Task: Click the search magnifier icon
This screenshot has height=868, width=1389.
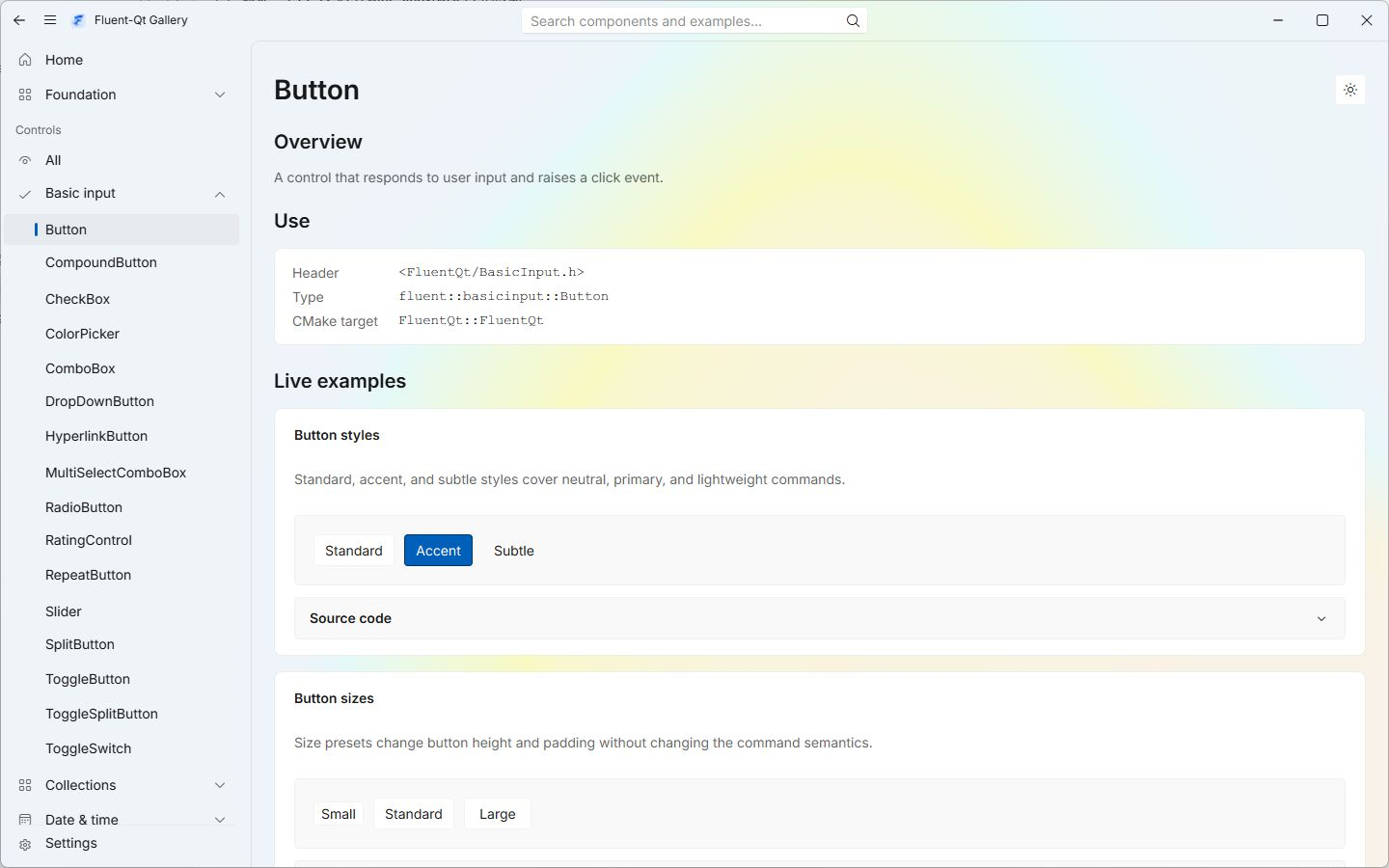Action: coord(853,21)
